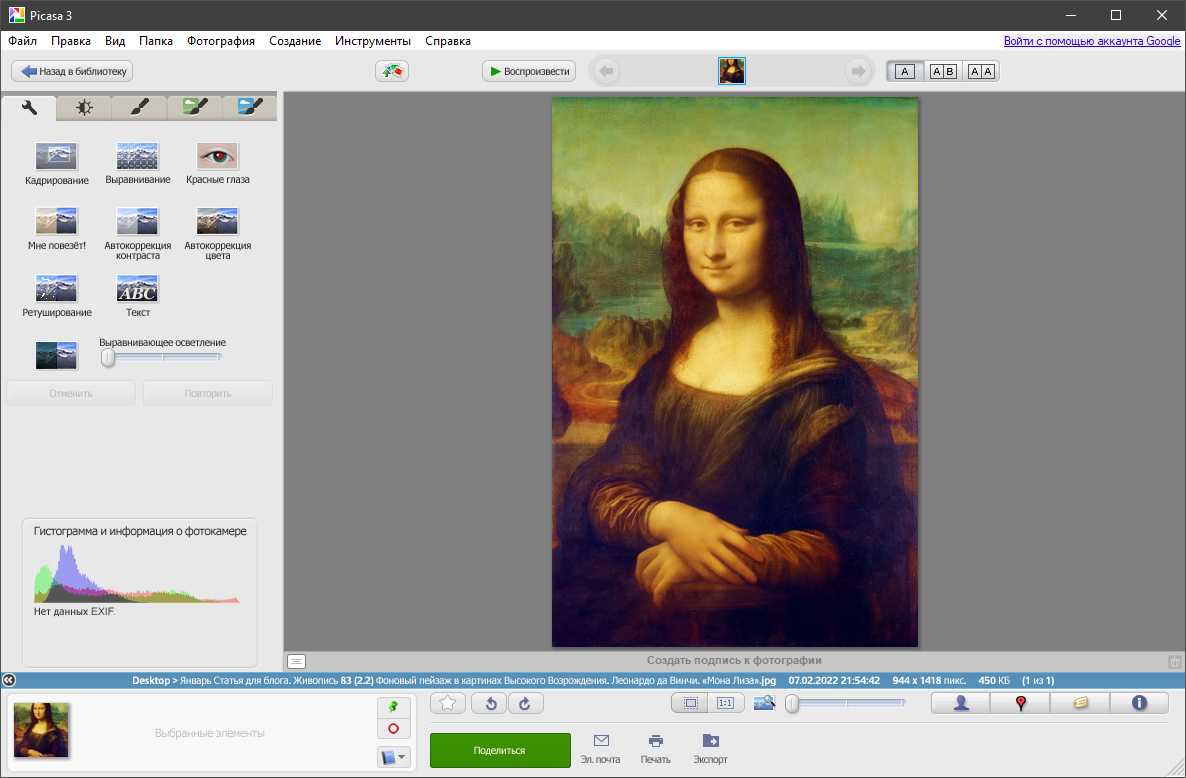Click the green Поделиться button
This screenshot has width=1186, height=778.
[500, 750]
